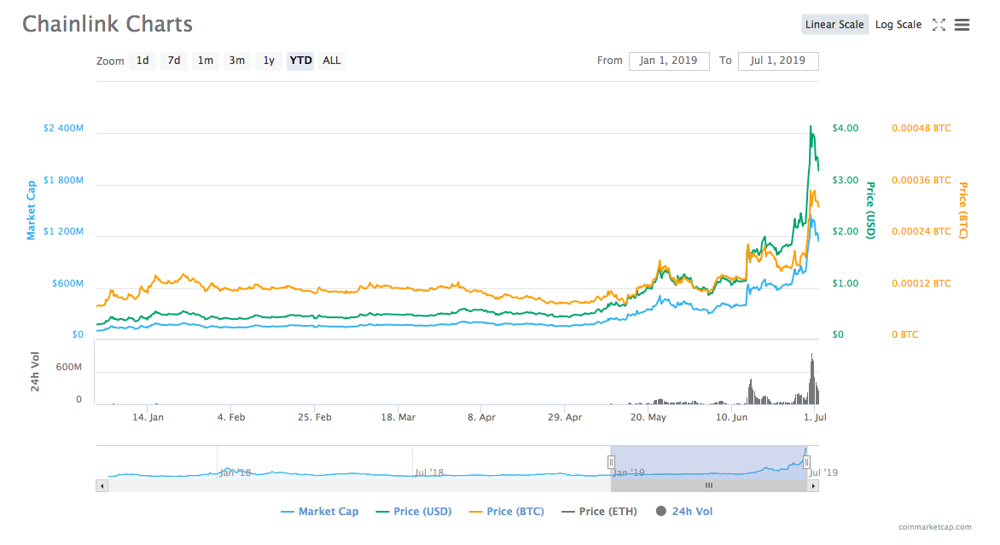Click the navigator scrollbar thumb
Screen dimensions: 1000x545
click(x=709, y=486)
